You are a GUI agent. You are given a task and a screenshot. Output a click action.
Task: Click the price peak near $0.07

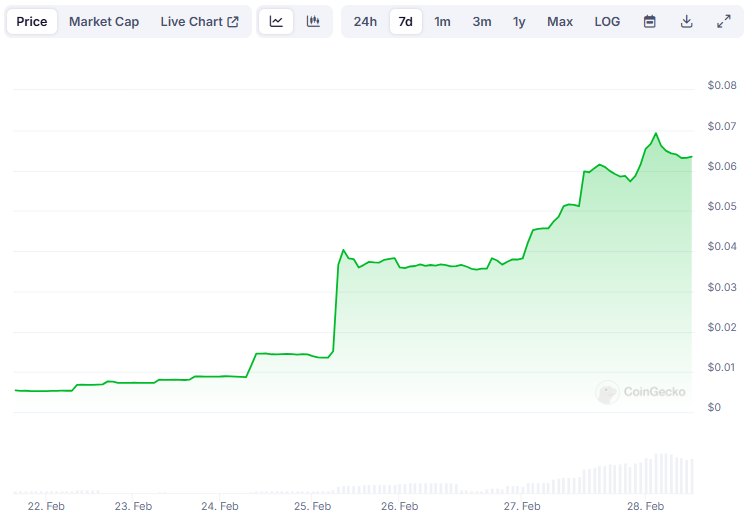tap(656, 134)
